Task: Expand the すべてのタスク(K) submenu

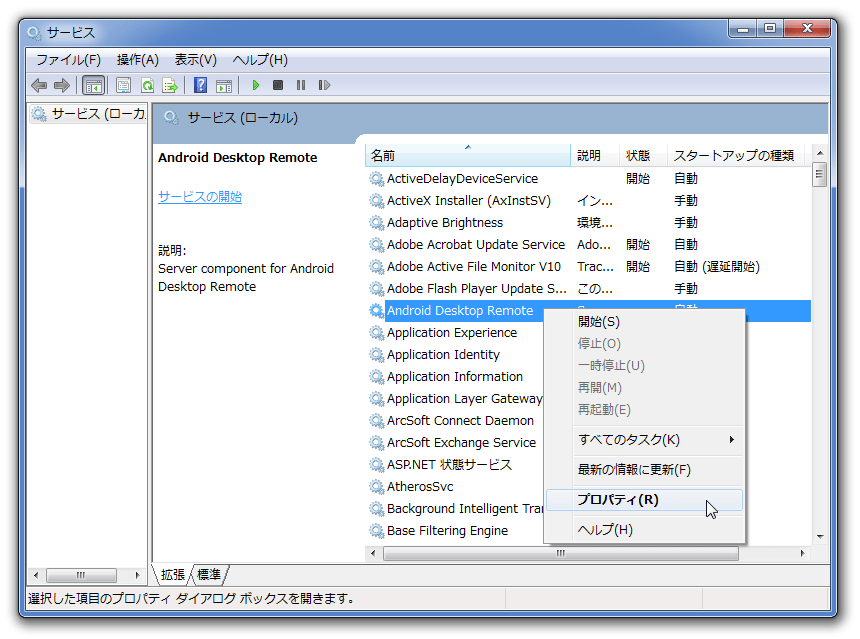Action: pyautogui.click(x=645, y=440)
